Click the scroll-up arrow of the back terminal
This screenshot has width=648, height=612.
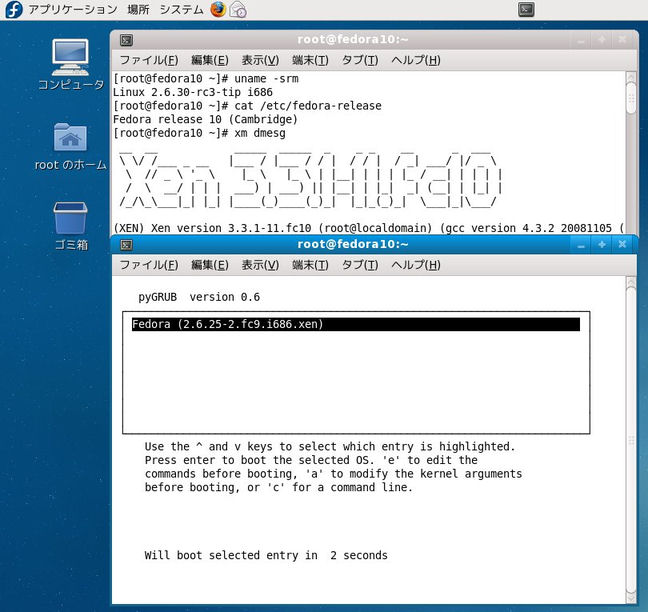click(631, 77)
